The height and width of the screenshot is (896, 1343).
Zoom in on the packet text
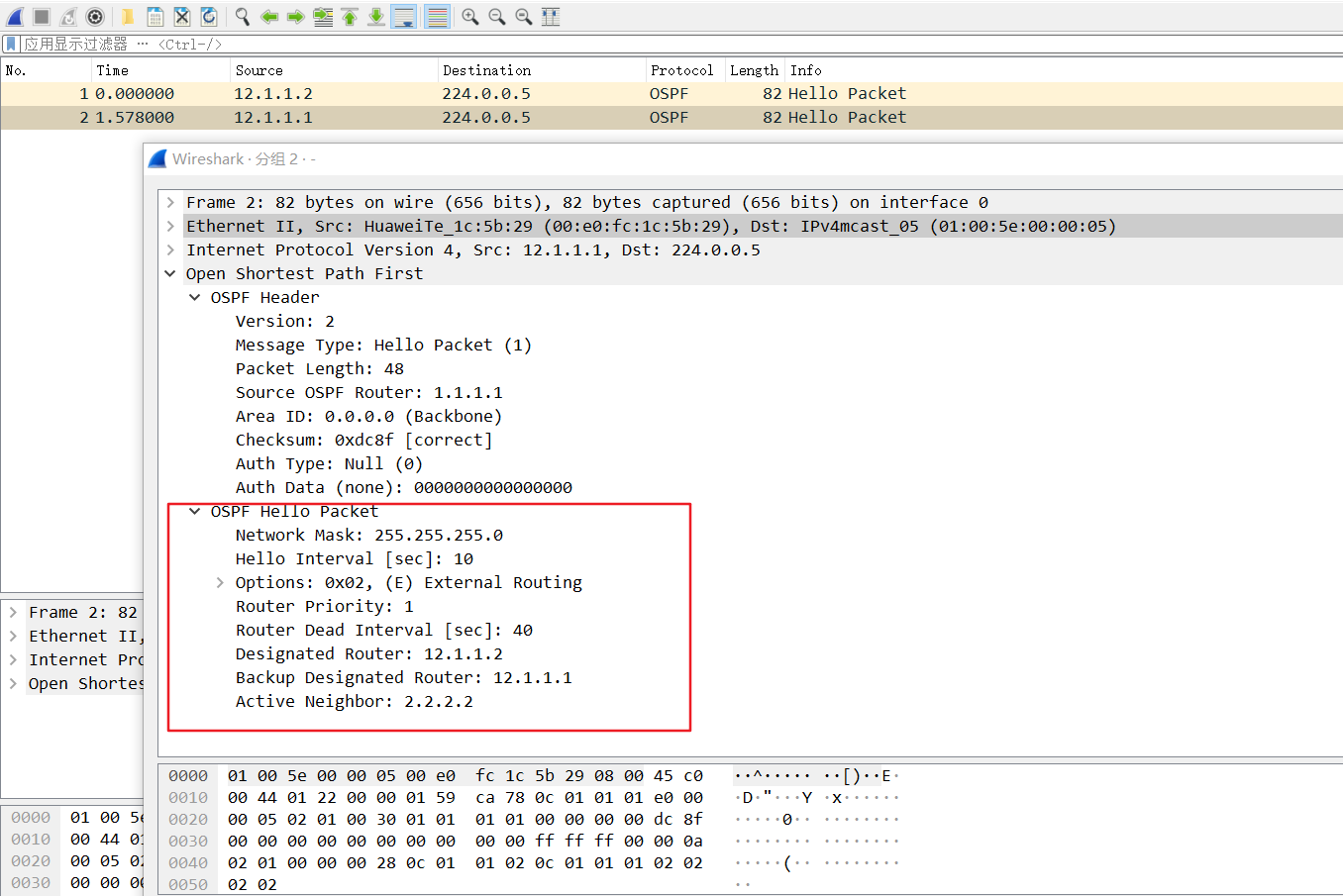(x=468, y=16)
